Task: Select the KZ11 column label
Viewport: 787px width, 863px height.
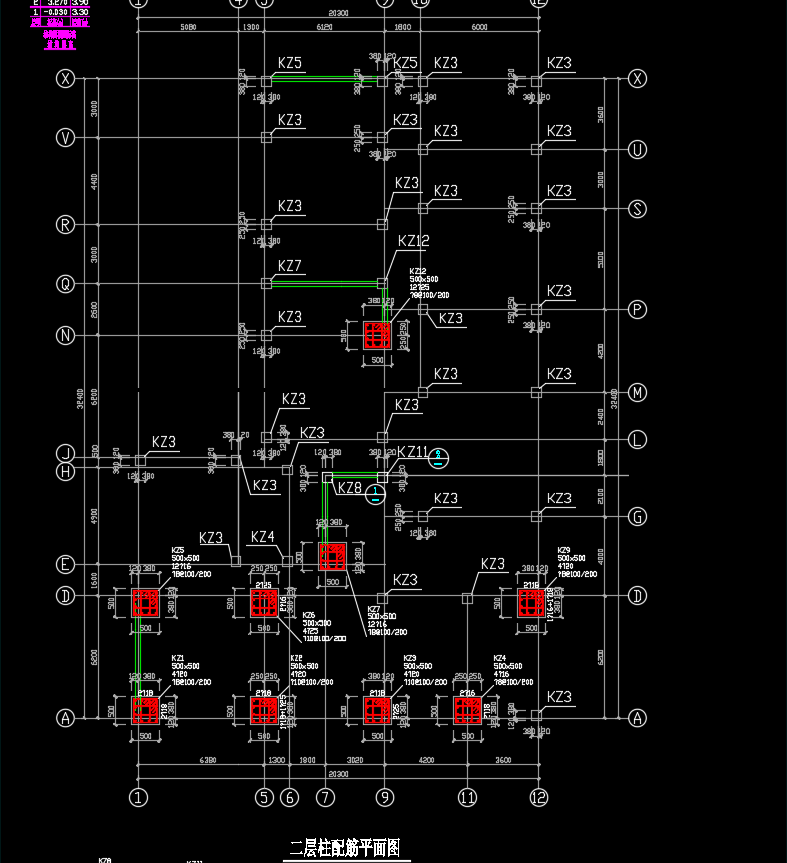Action: (x=412, y=452)
